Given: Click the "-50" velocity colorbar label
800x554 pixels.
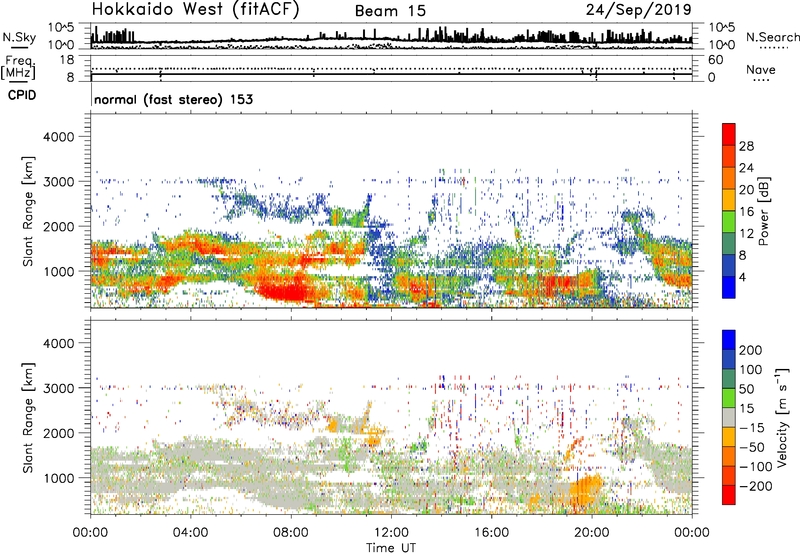Looking at the screenshot, I should pyautogui.click(x=751, y=447).
